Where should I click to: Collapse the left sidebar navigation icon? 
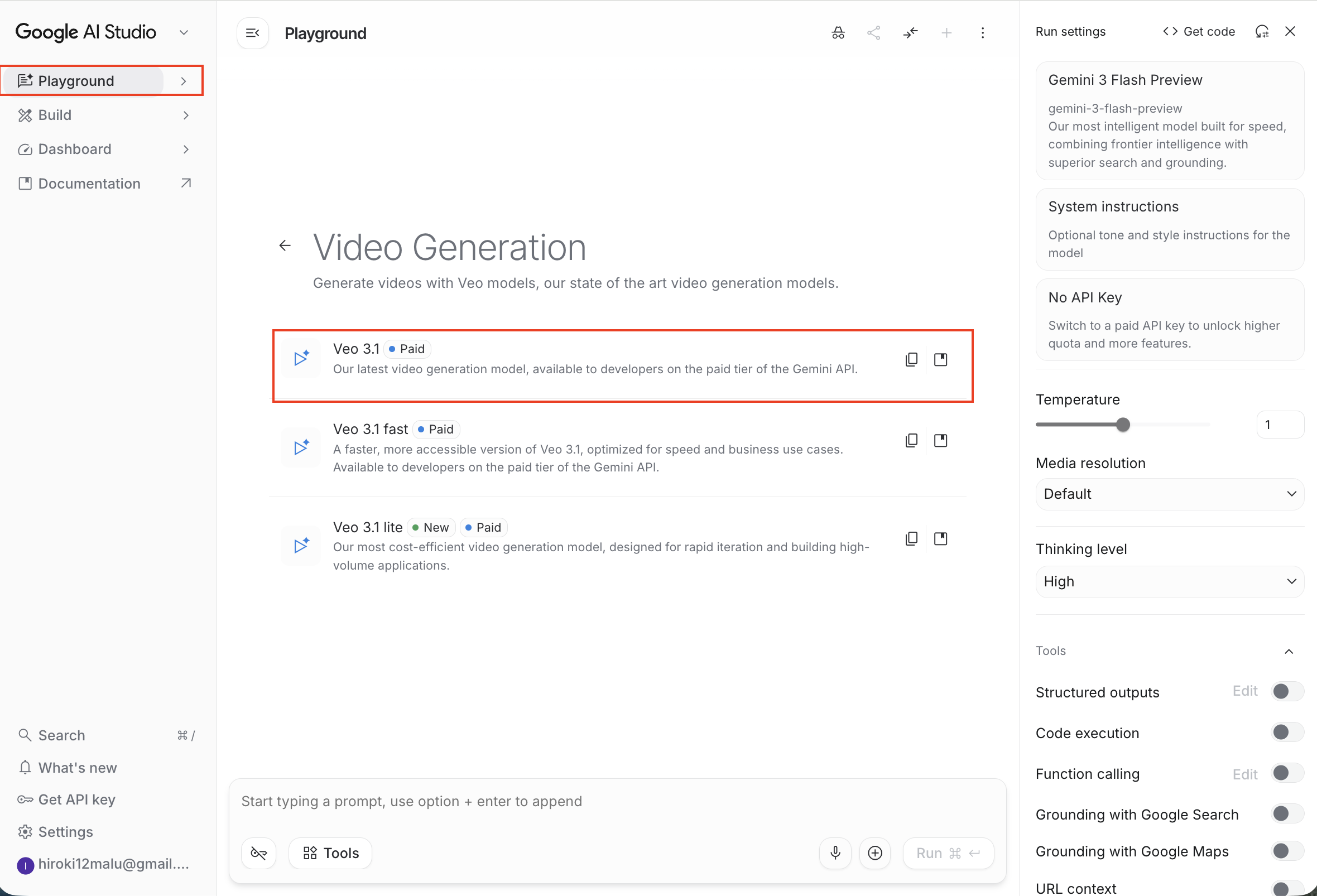click(252, 33)
